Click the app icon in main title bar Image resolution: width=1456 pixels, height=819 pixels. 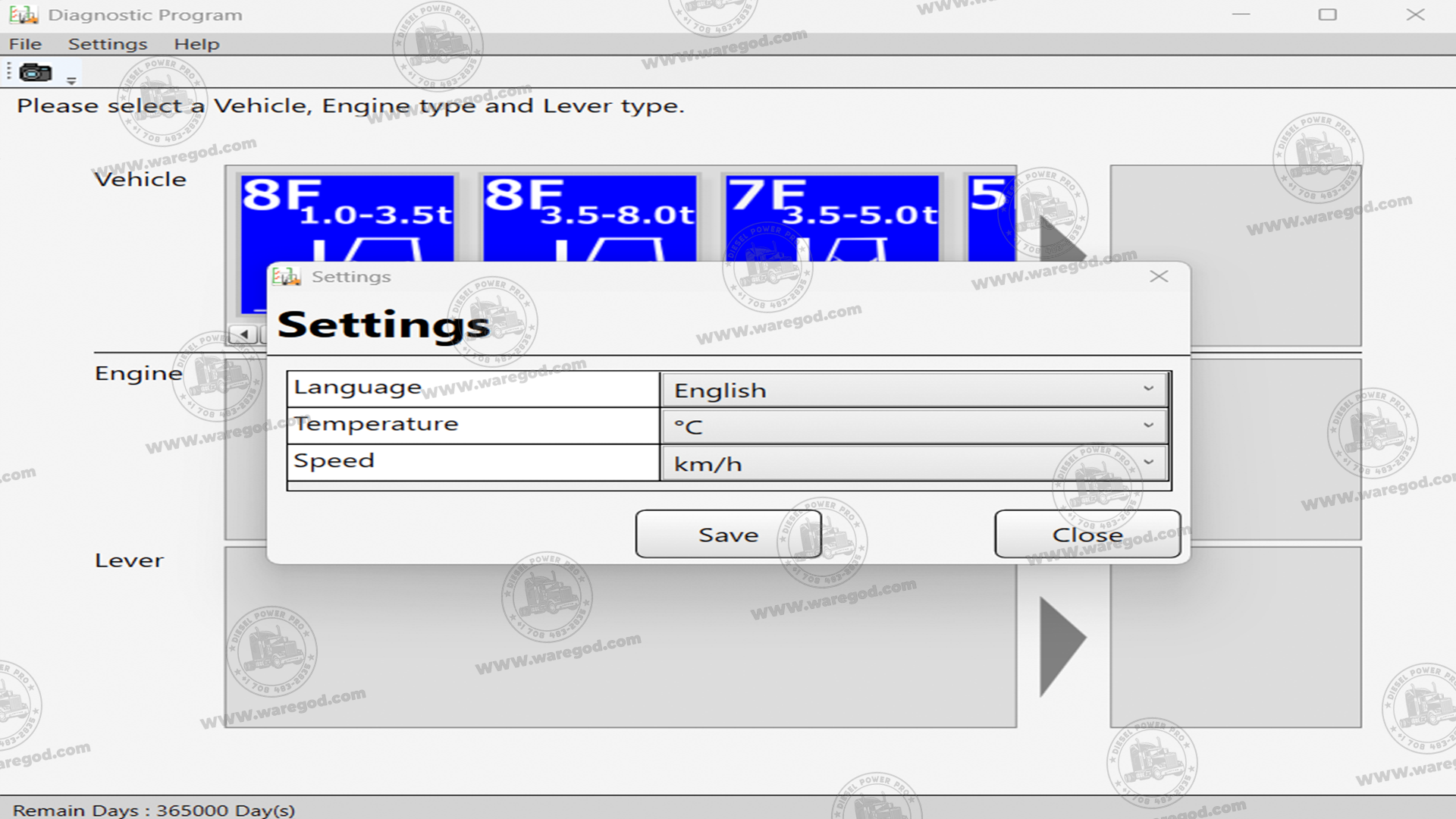pyautogui.click(x=23, y=14)
